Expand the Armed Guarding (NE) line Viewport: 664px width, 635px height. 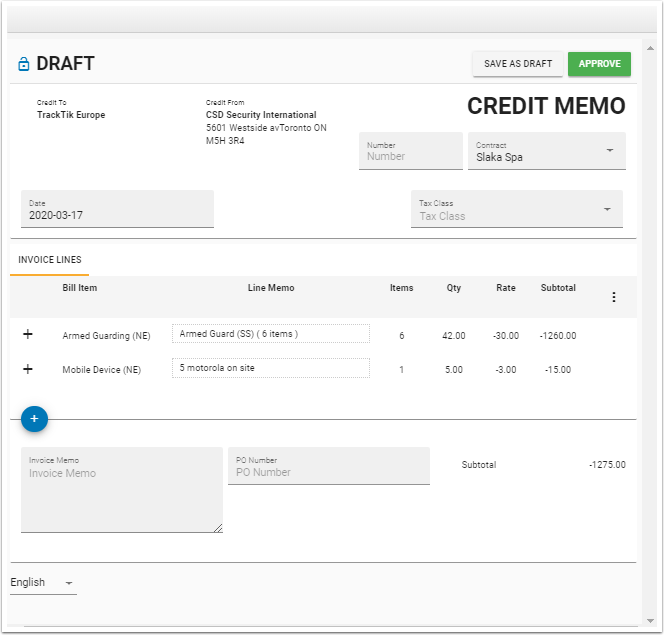[x=28, y=334]
